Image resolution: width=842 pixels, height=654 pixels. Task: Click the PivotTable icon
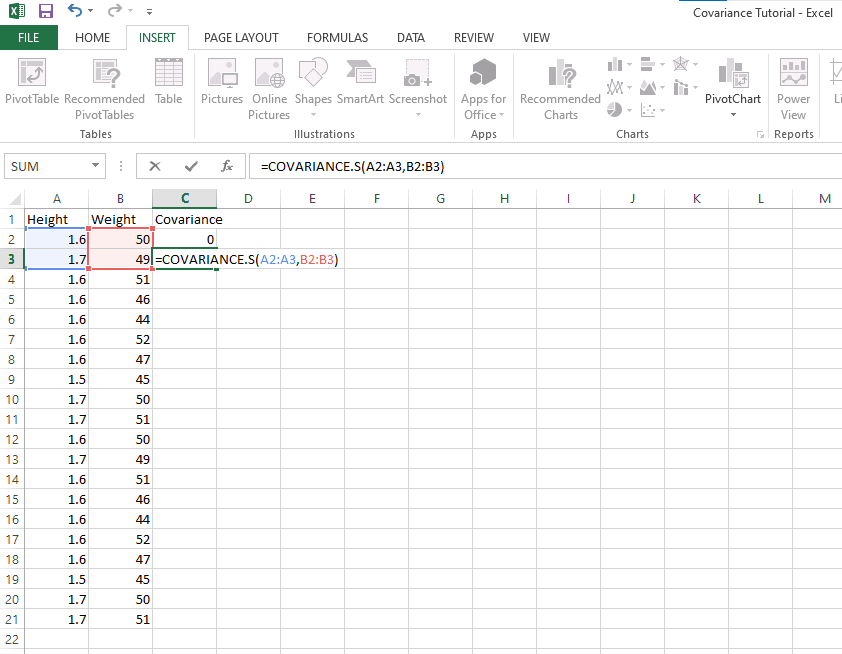pos(32,74)
